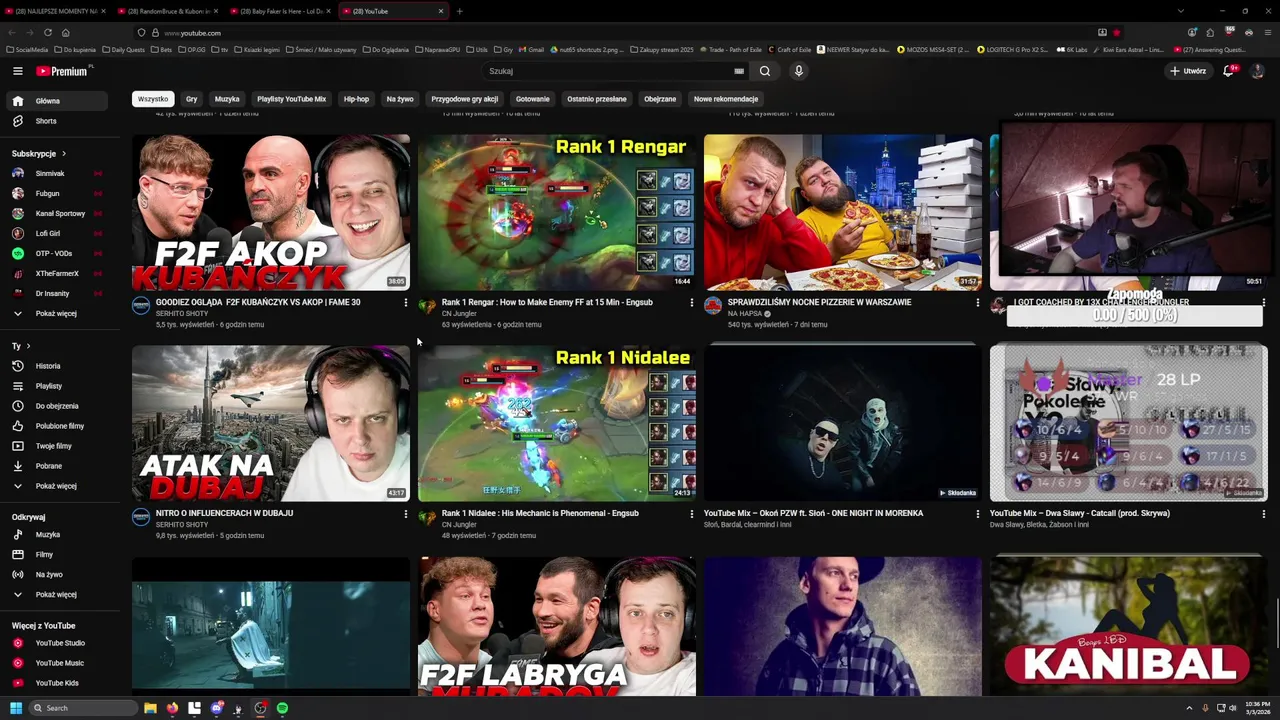Open Polubione filmy in sidebar
The width and height of the screenshot is (1280, 720).
click(x=55, y=426)
